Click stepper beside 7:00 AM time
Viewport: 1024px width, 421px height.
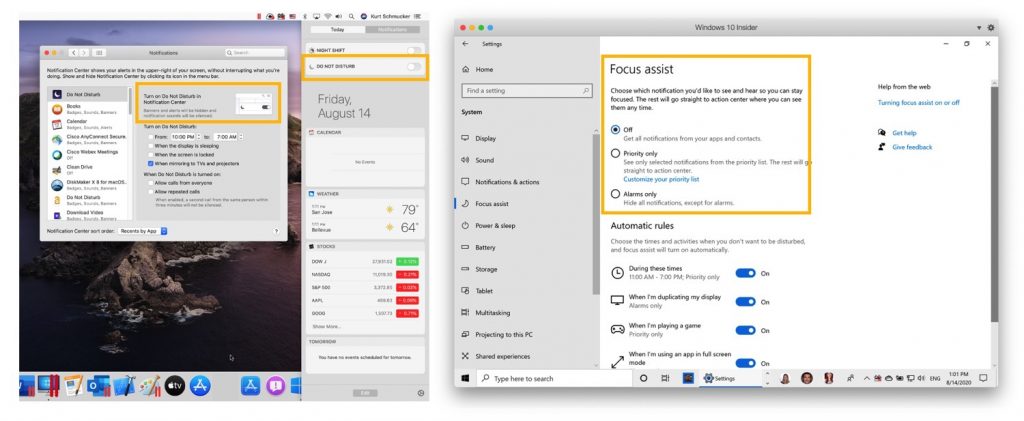tap(242, 137)
